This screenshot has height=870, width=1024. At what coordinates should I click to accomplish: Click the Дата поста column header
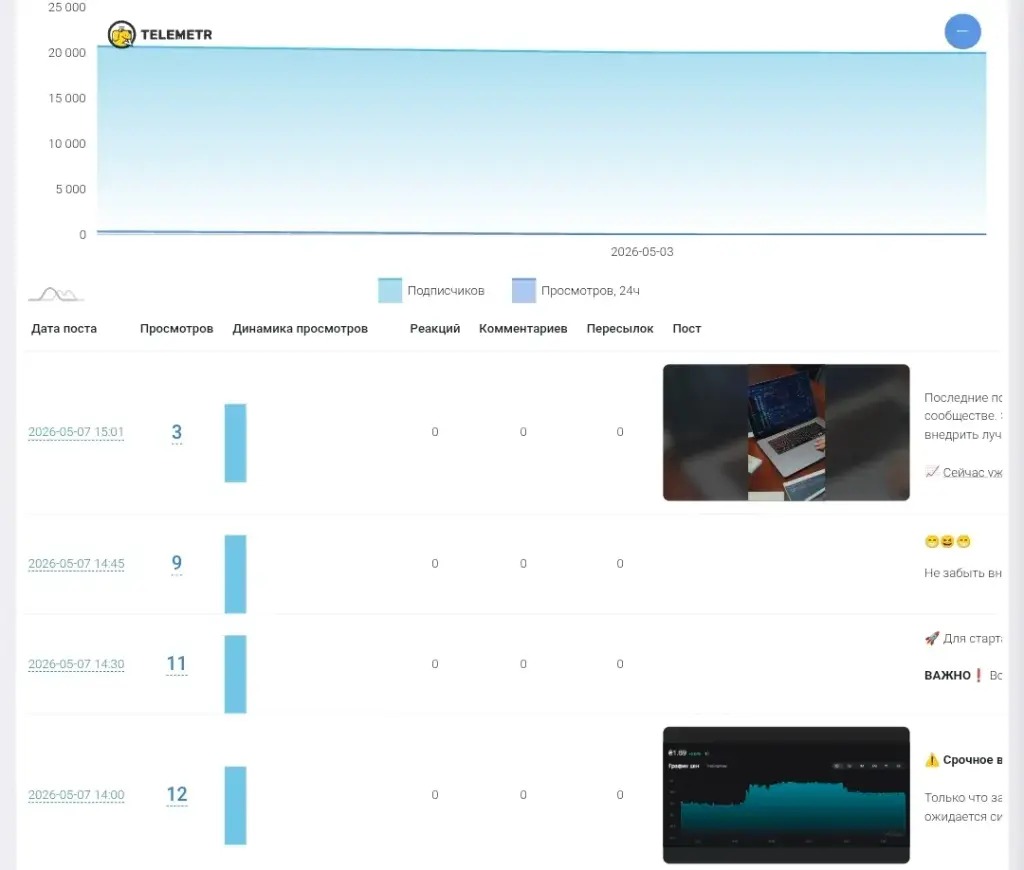point(64,329)
